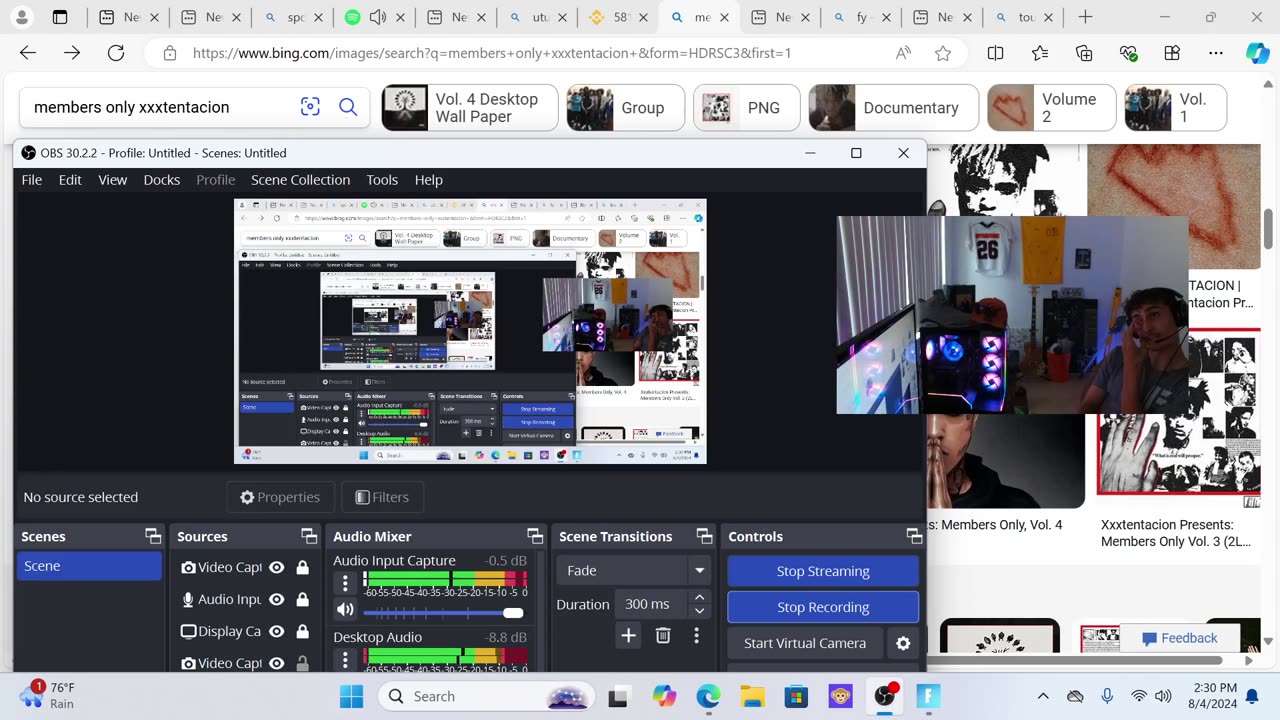
Task: Open OBS Help menu
Action: [x=429, y=180]
